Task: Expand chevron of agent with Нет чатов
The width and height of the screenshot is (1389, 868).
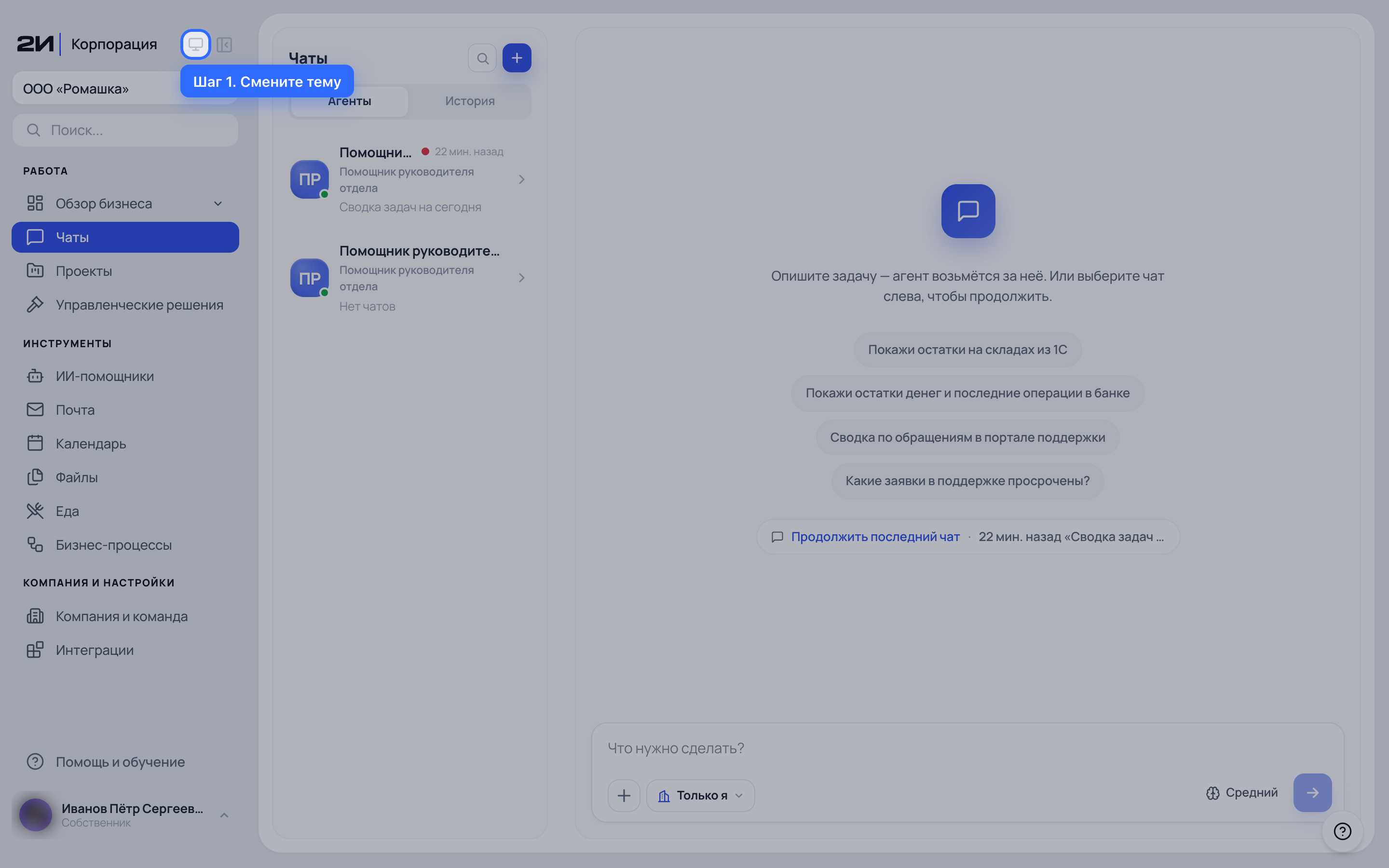Action: click(522, 278)
